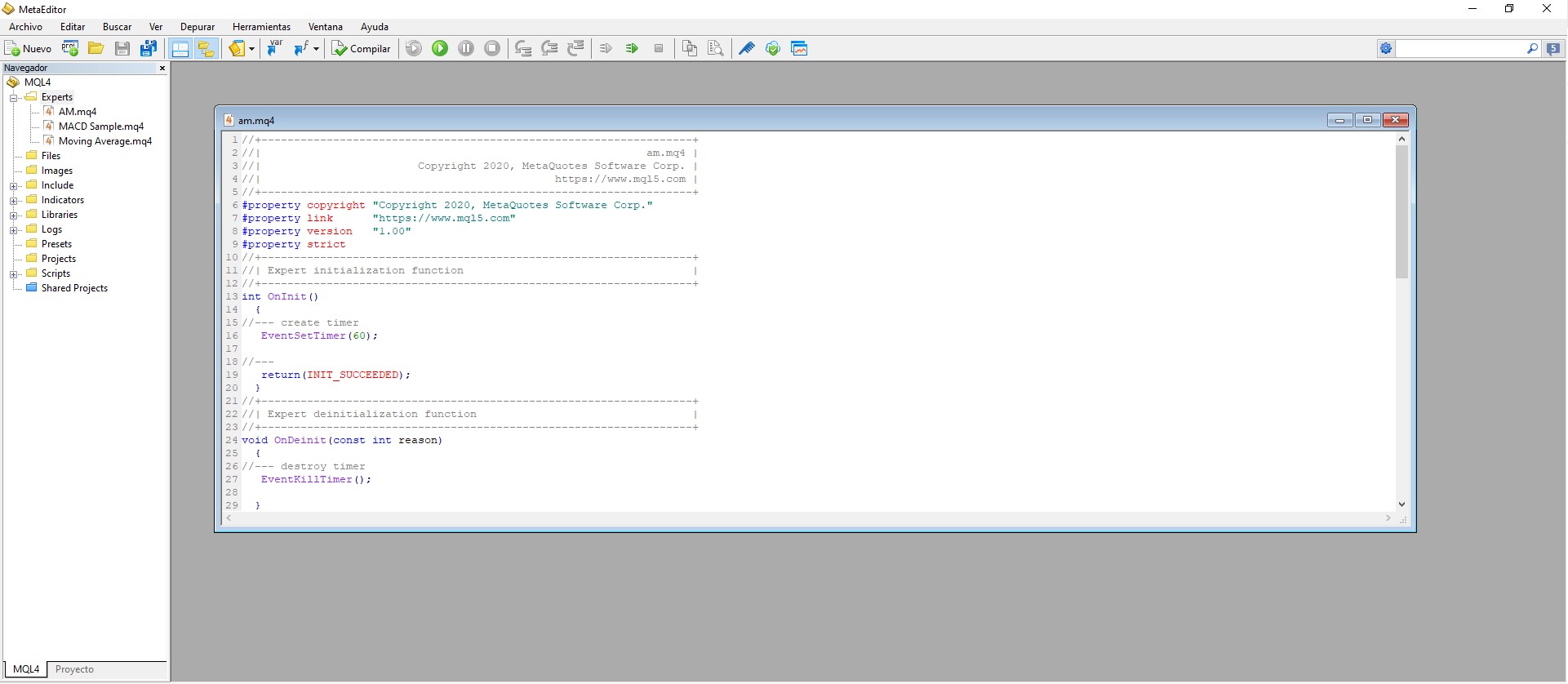
Task: Select Shared Projects in Navigator
Action: coord(73,288)
